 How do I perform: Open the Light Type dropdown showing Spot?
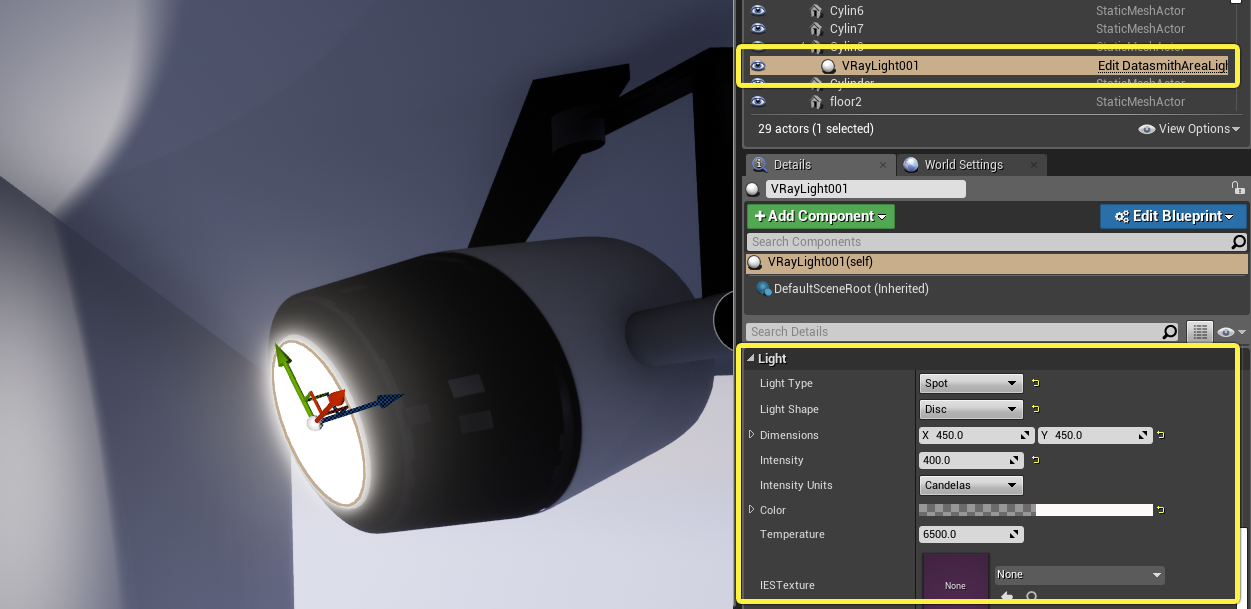(x=971, y=383)
